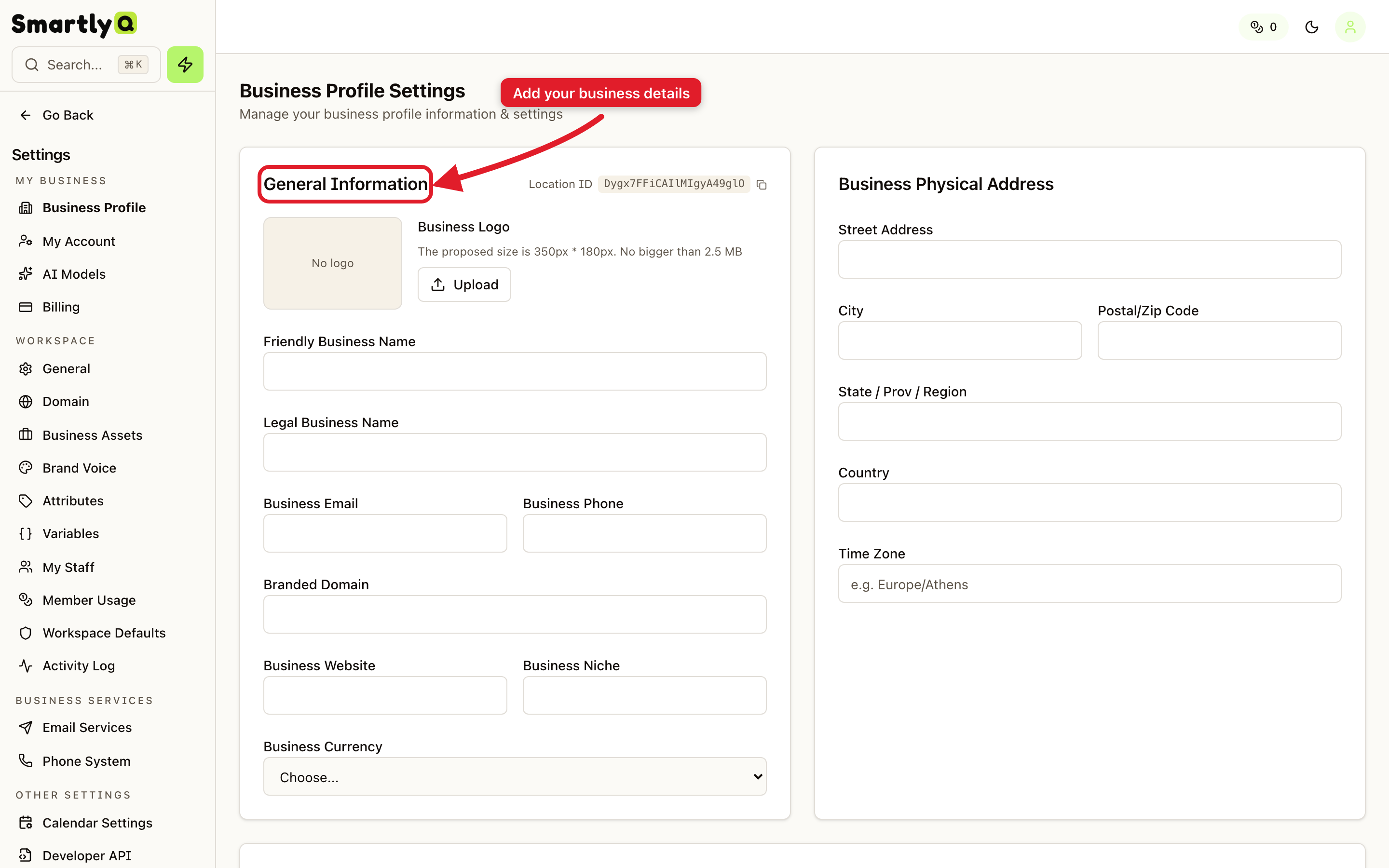Toggle dark mode with the moon icon
Screen dimensions: 1389x868
[1311, 27]
